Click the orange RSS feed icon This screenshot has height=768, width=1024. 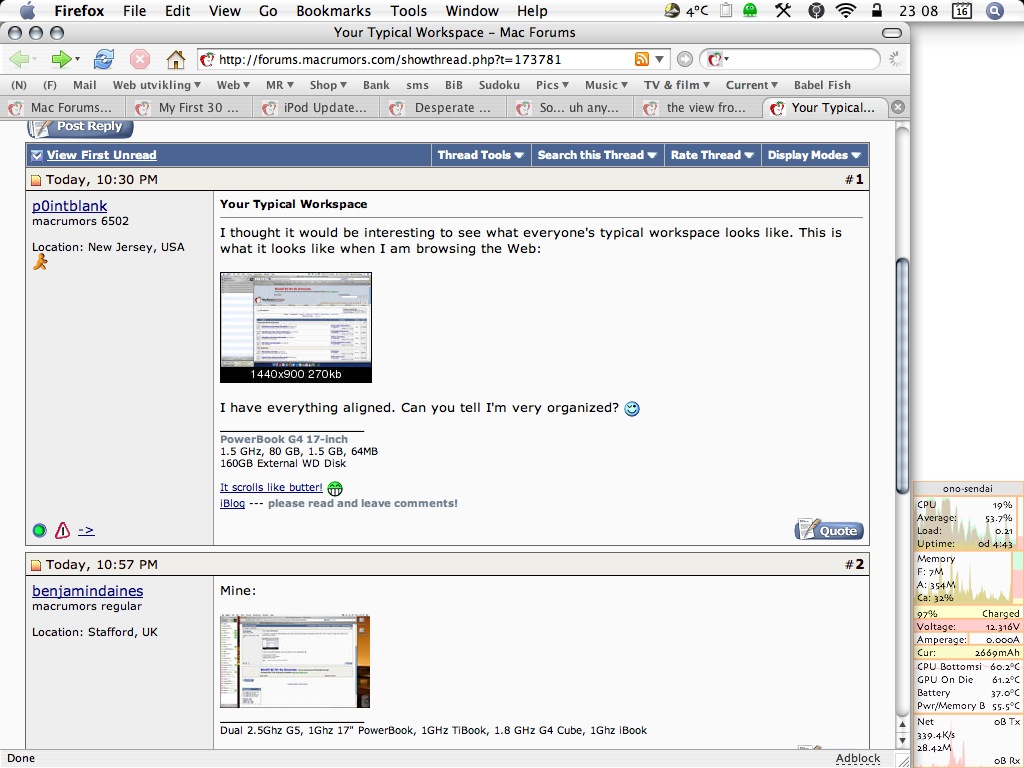(x=642, y=59)
